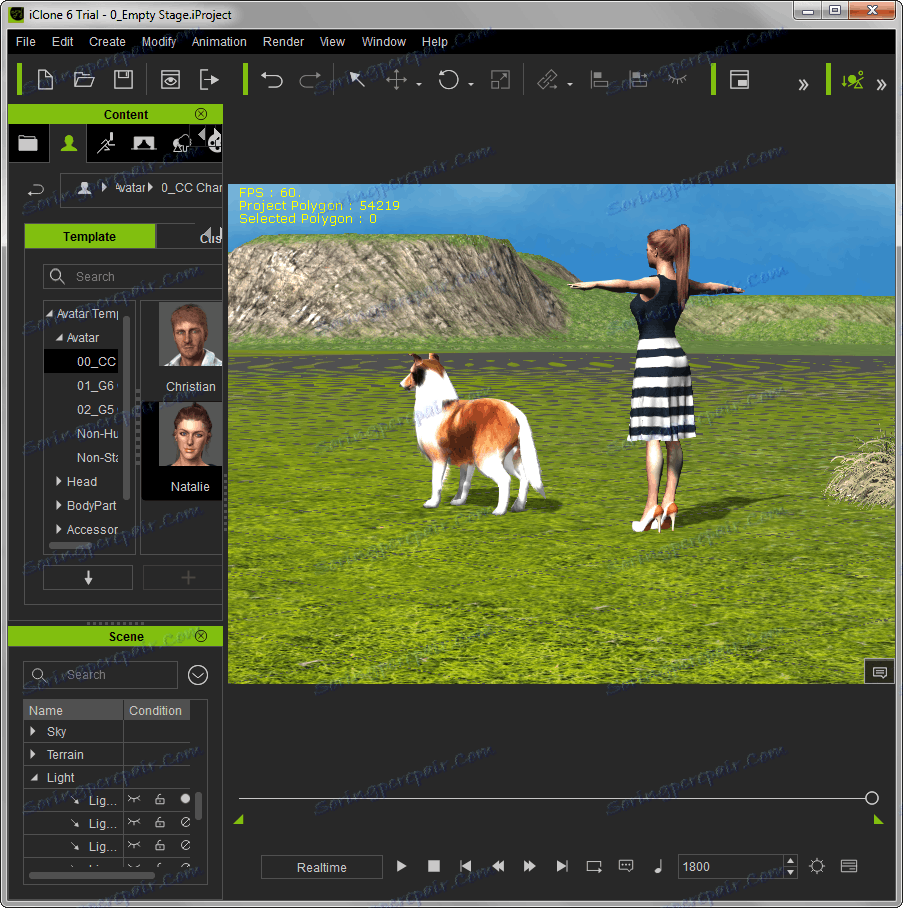The image size is (903, 908).
Task: Toggle the lock on the first light row
Action: tap(160, 800)
